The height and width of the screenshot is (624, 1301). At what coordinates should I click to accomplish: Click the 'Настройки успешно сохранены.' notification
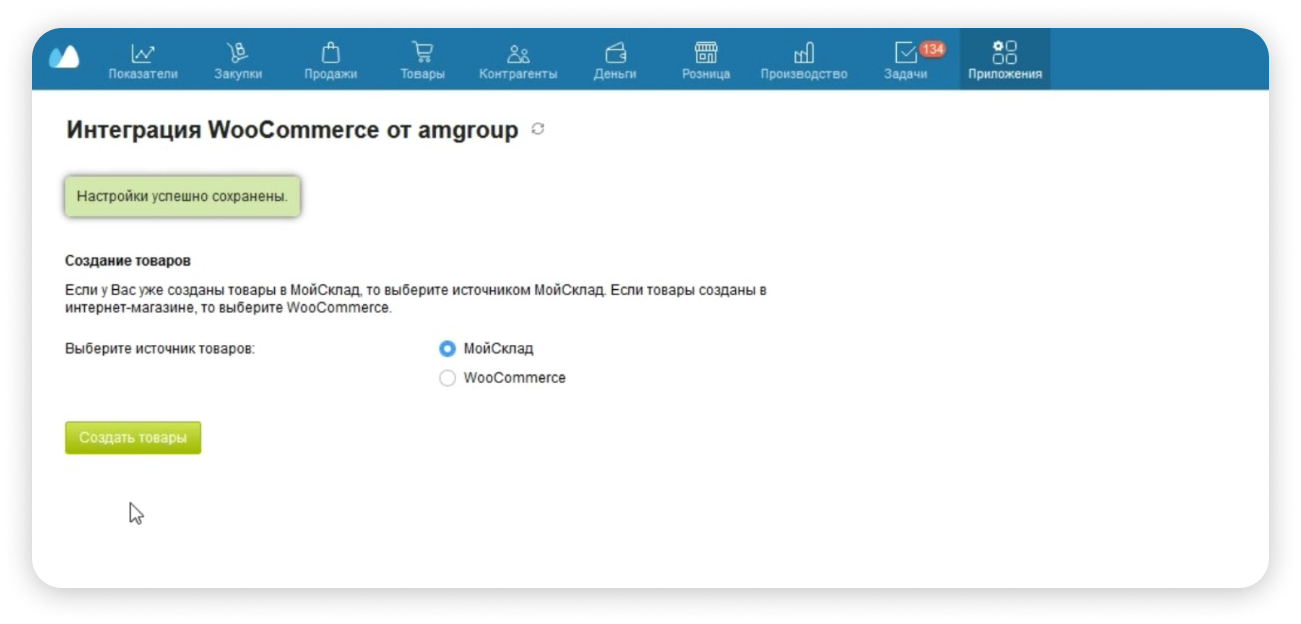182,197
